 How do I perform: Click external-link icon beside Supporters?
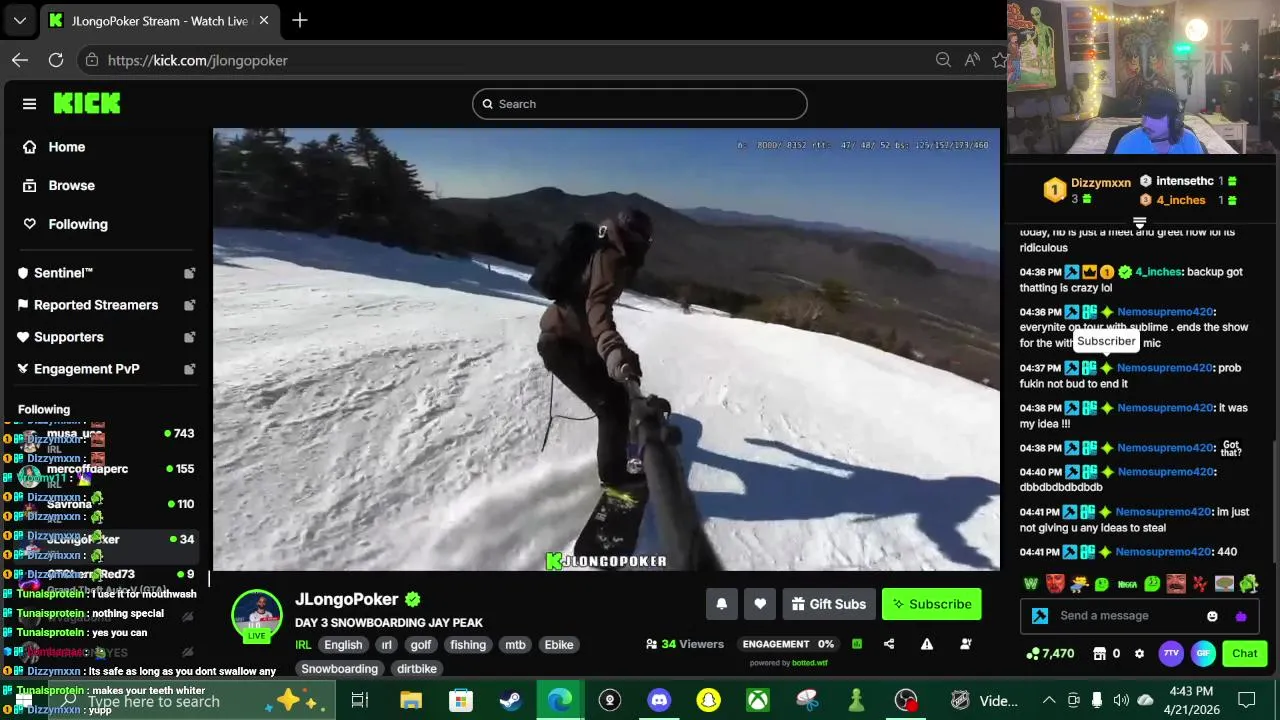[189, 337]
